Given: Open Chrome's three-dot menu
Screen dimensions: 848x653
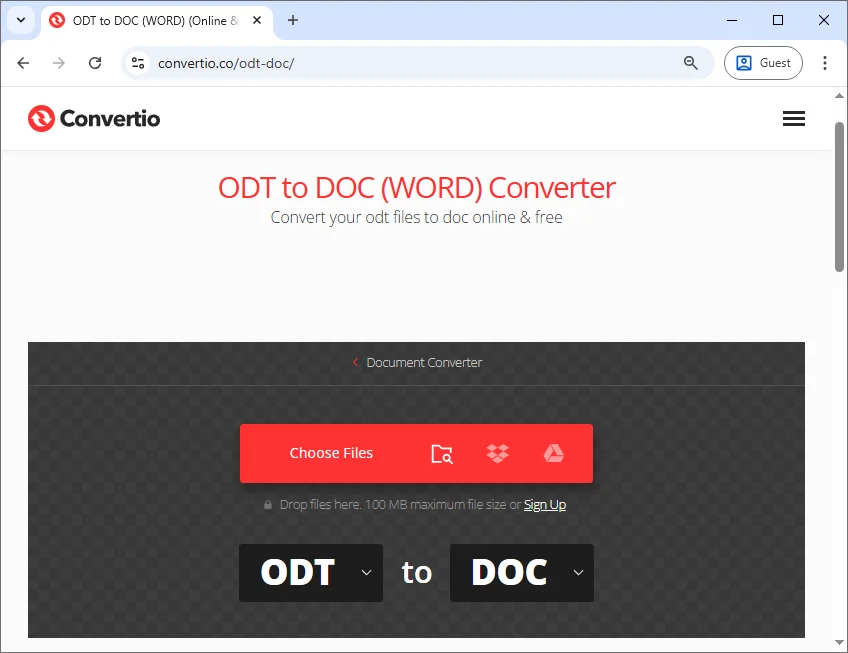Looking at the screenshot, I should click(825, 62).
